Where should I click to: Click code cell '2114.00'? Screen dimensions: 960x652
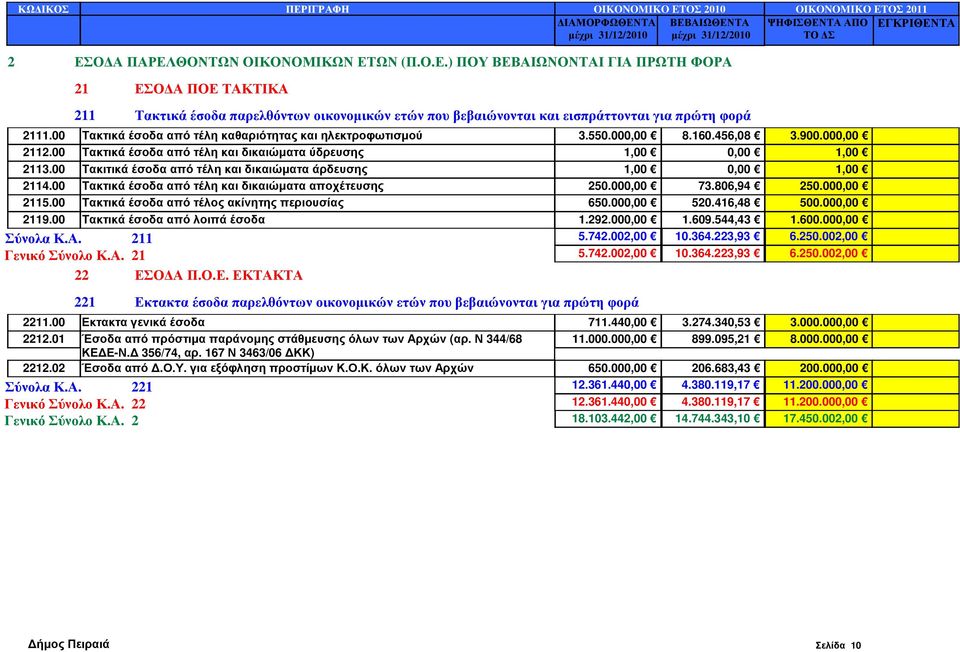pyautogui.click(x=43, y=186)
